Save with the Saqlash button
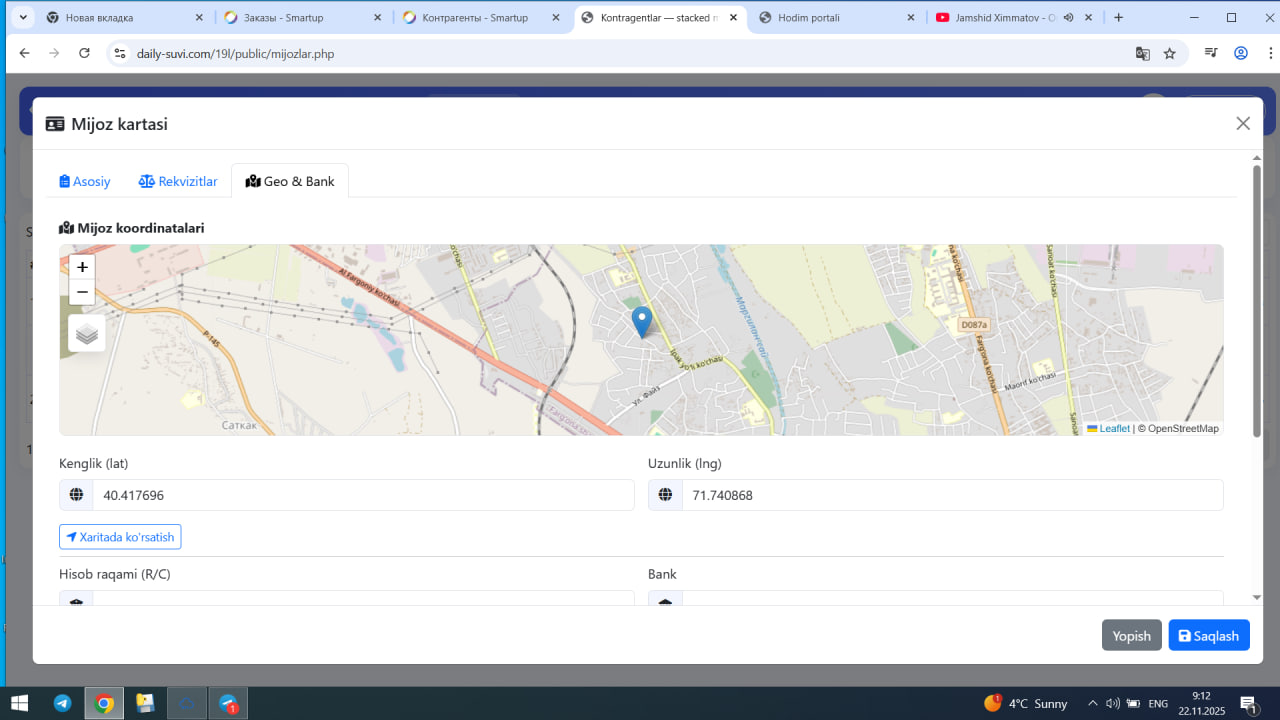The width and height of the screenshot is (1280, 720). tap(1208, 636)
